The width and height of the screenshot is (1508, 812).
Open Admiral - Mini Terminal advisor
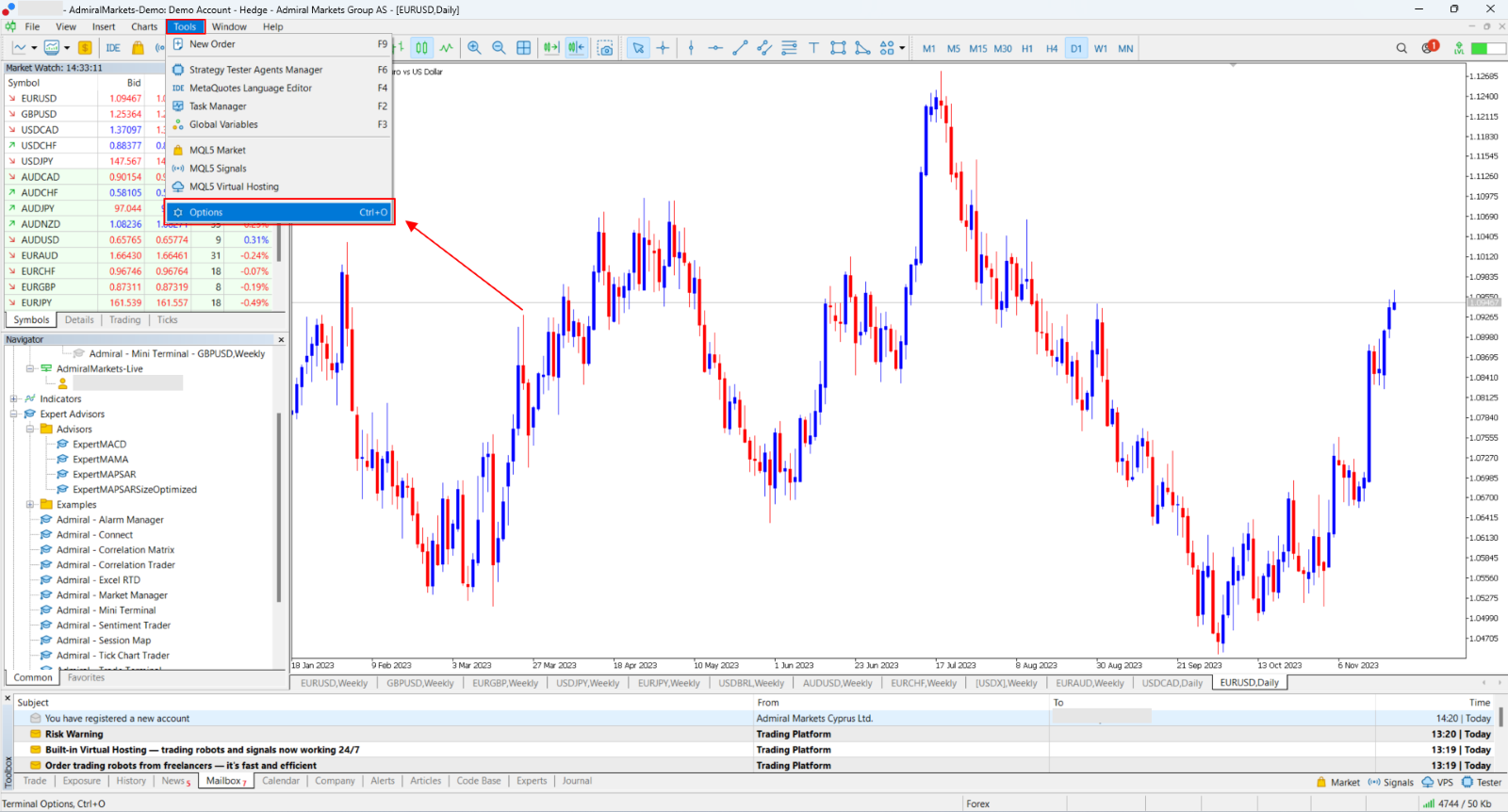tap(106, 610)
